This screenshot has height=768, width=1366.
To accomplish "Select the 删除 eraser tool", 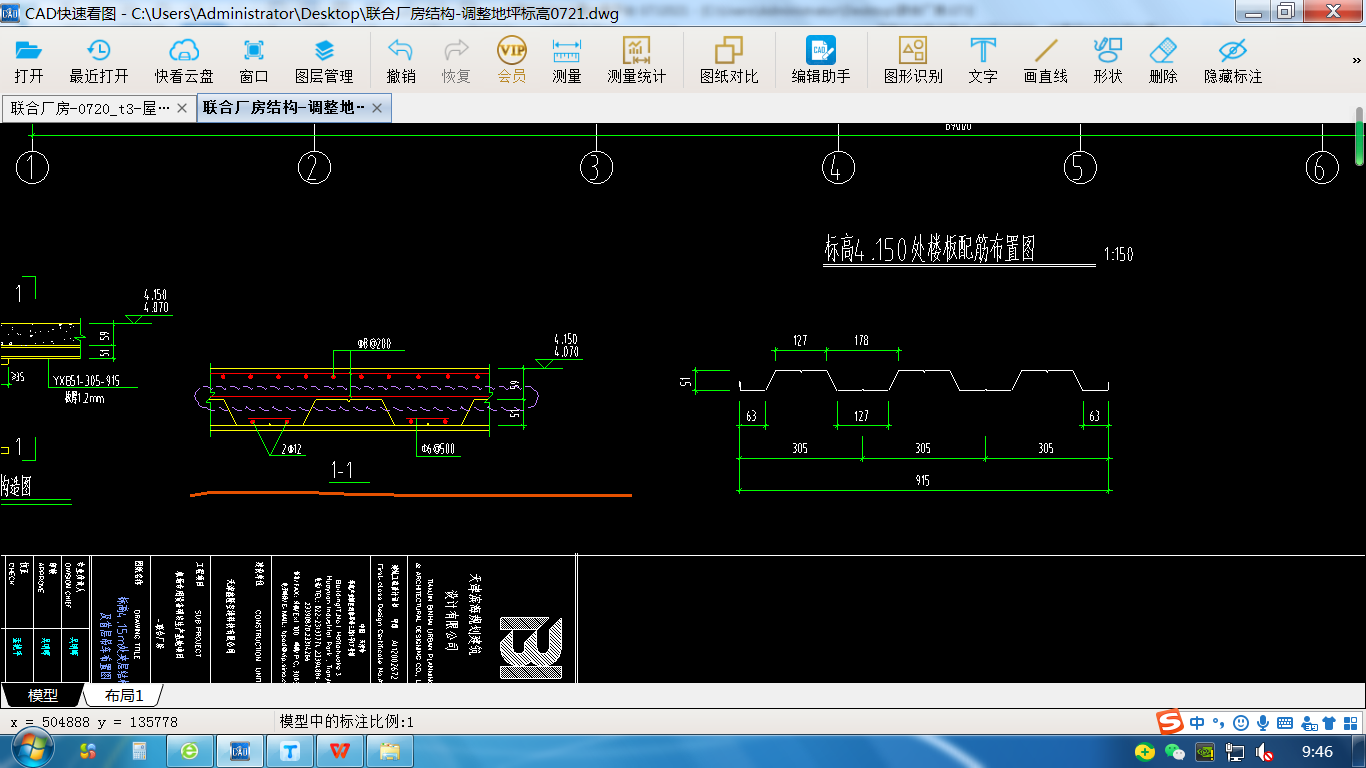I will point(1163,60).
